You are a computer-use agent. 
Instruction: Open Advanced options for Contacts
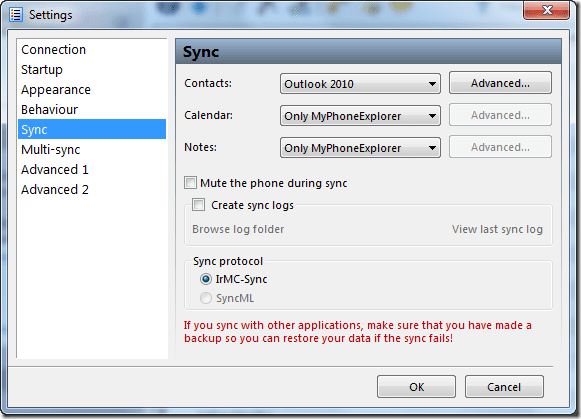(x=500, y=83)
